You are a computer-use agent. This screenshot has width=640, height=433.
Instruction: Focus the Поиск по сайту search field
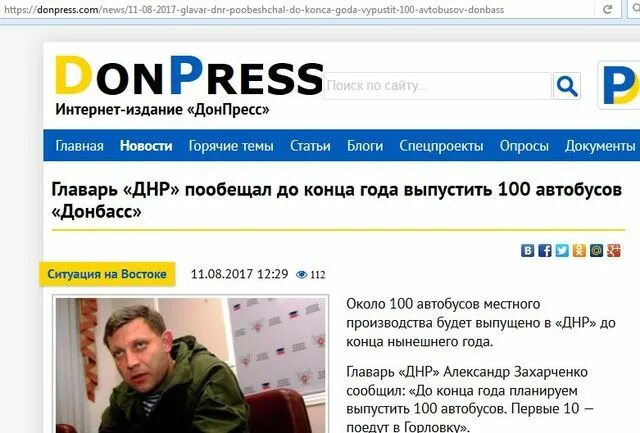click(x=438, y=86)
